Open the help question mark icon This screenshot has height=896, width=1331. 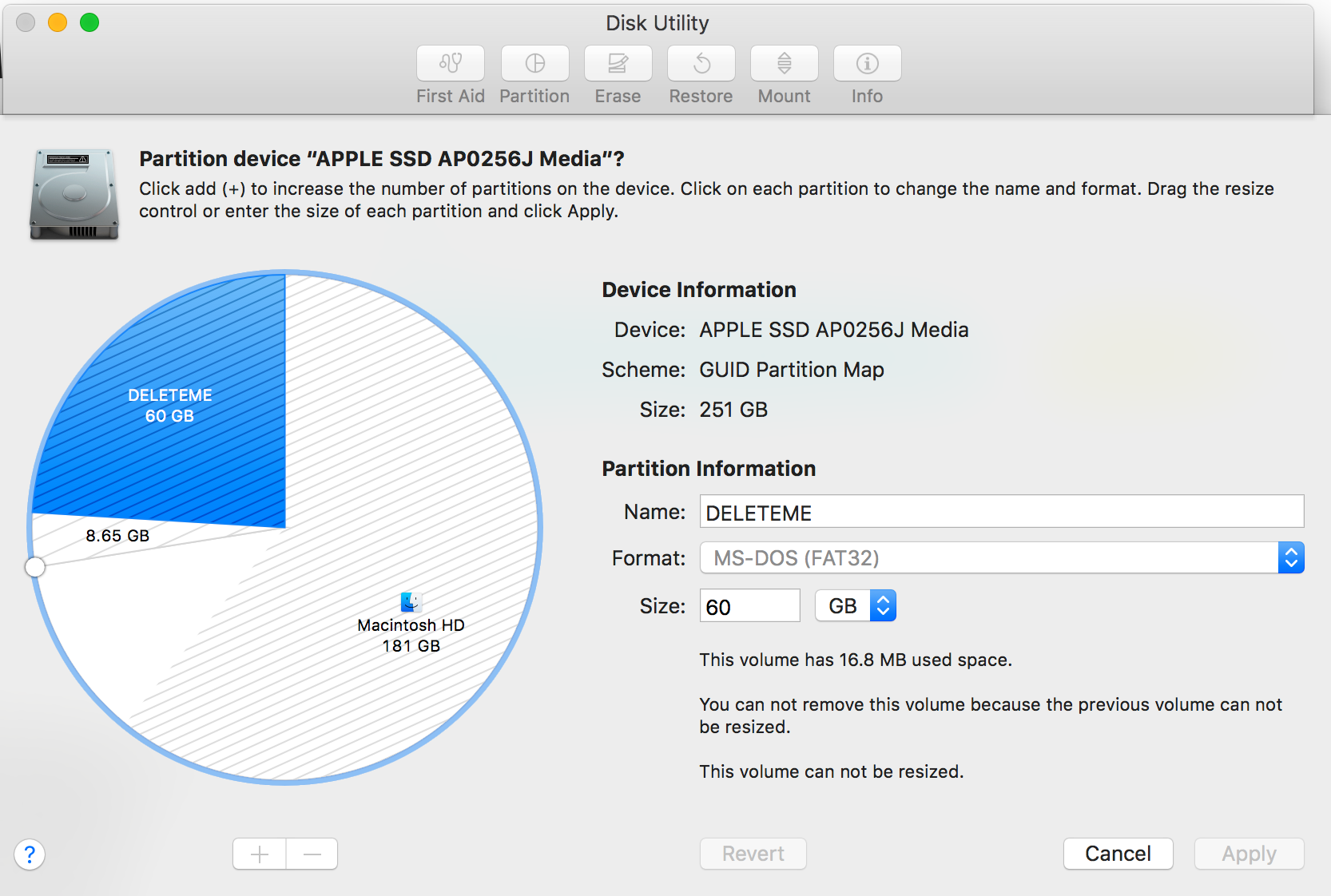point(30,854)
